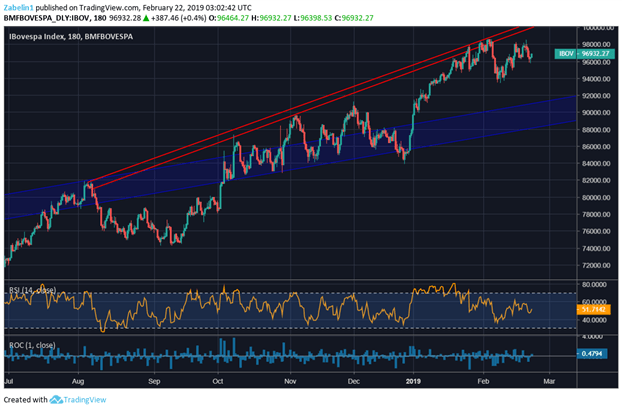
Task: Click the close price C:96932.27
Action: 354,18
